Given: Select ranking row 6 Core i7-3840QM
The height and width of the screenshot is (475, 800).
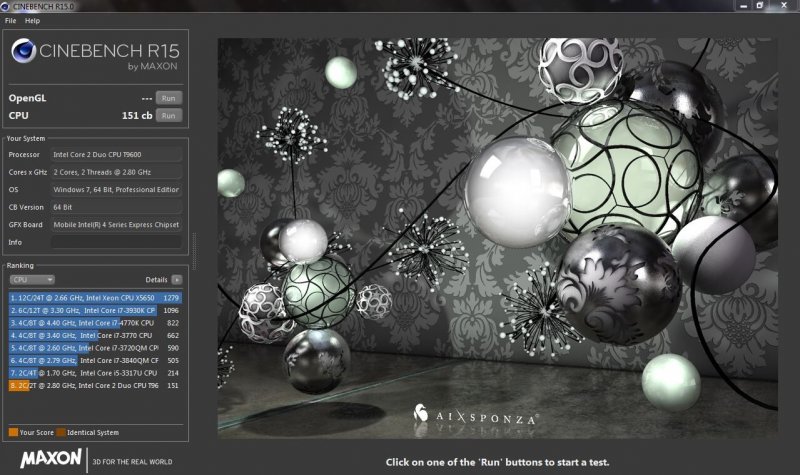Looking at the screenshot, I should tap(95, 360).
